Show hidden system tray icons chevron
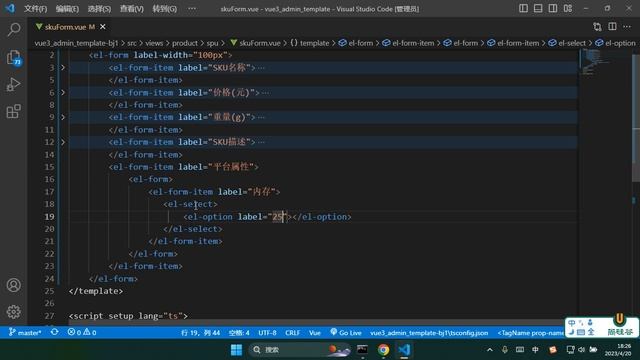The width and height of the screenshot is (640, 360). coord(490,350)
